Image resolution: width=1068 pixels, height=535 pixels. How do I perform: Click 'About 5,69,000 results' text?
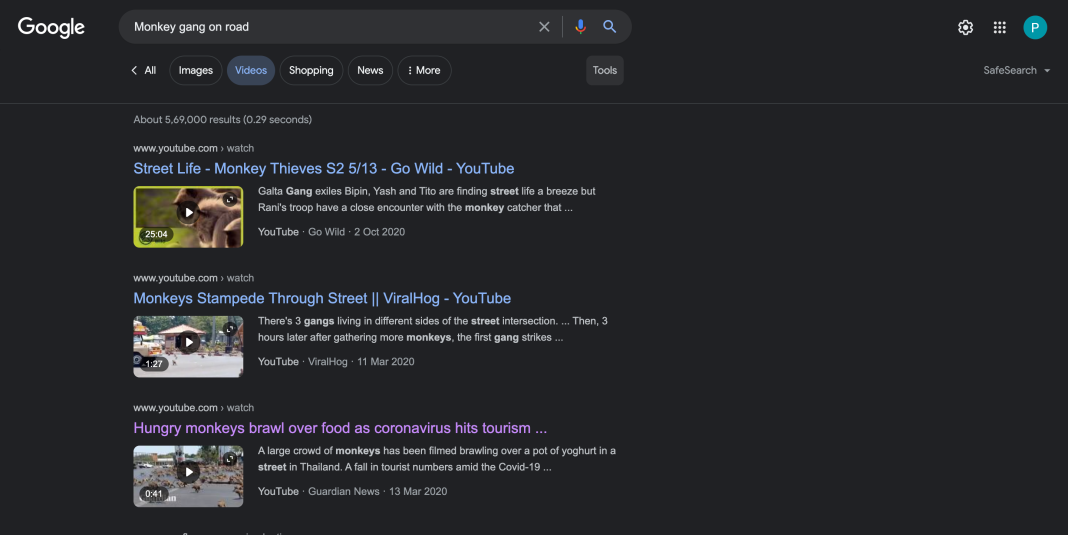[223, 119]
